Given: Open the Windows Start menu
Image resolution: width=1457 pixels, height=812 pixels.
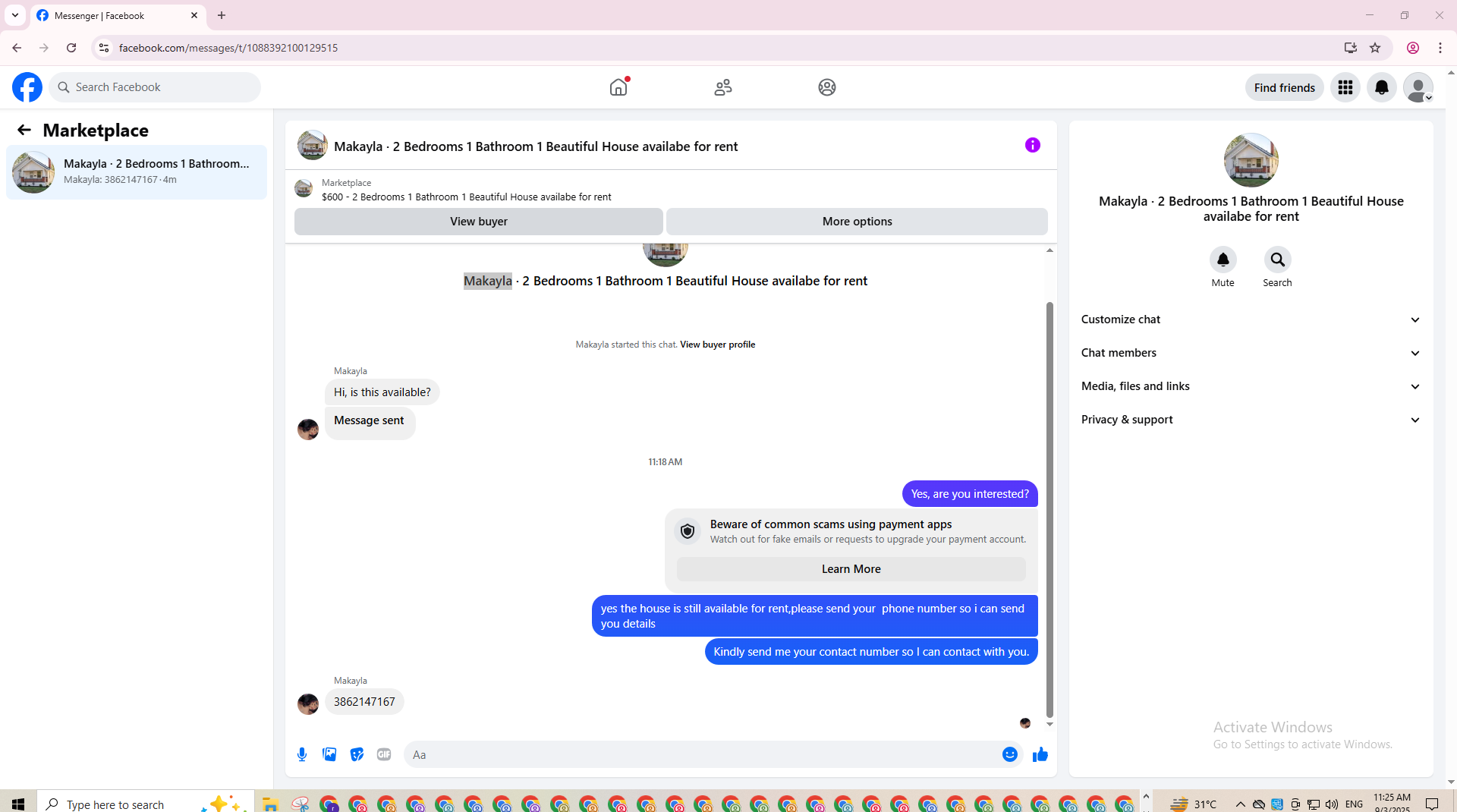Looking at the screenshot, I should (18, 804).
